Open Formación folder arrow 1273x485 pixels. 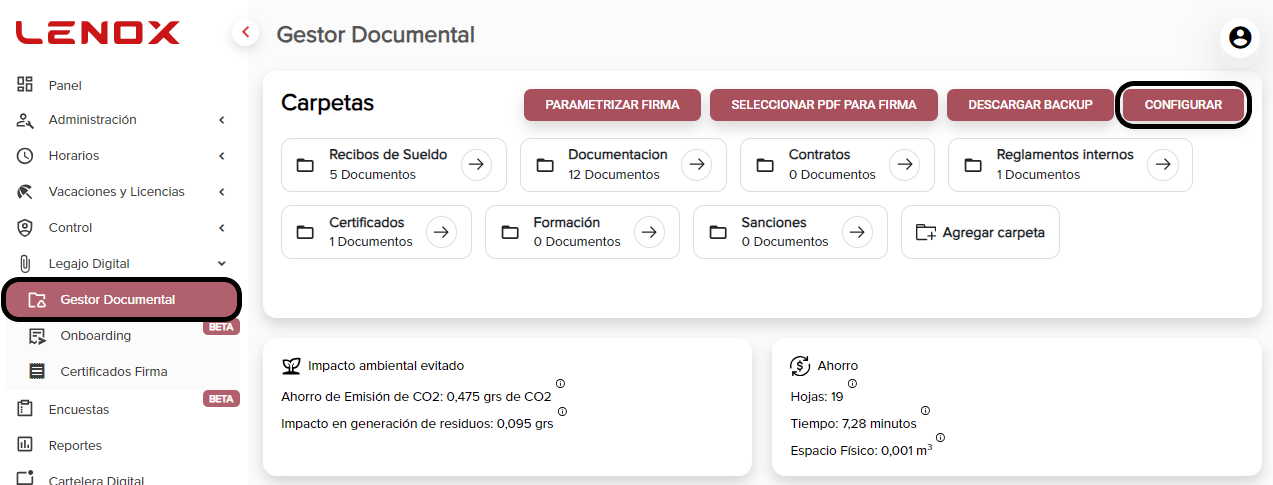point(650,232)
